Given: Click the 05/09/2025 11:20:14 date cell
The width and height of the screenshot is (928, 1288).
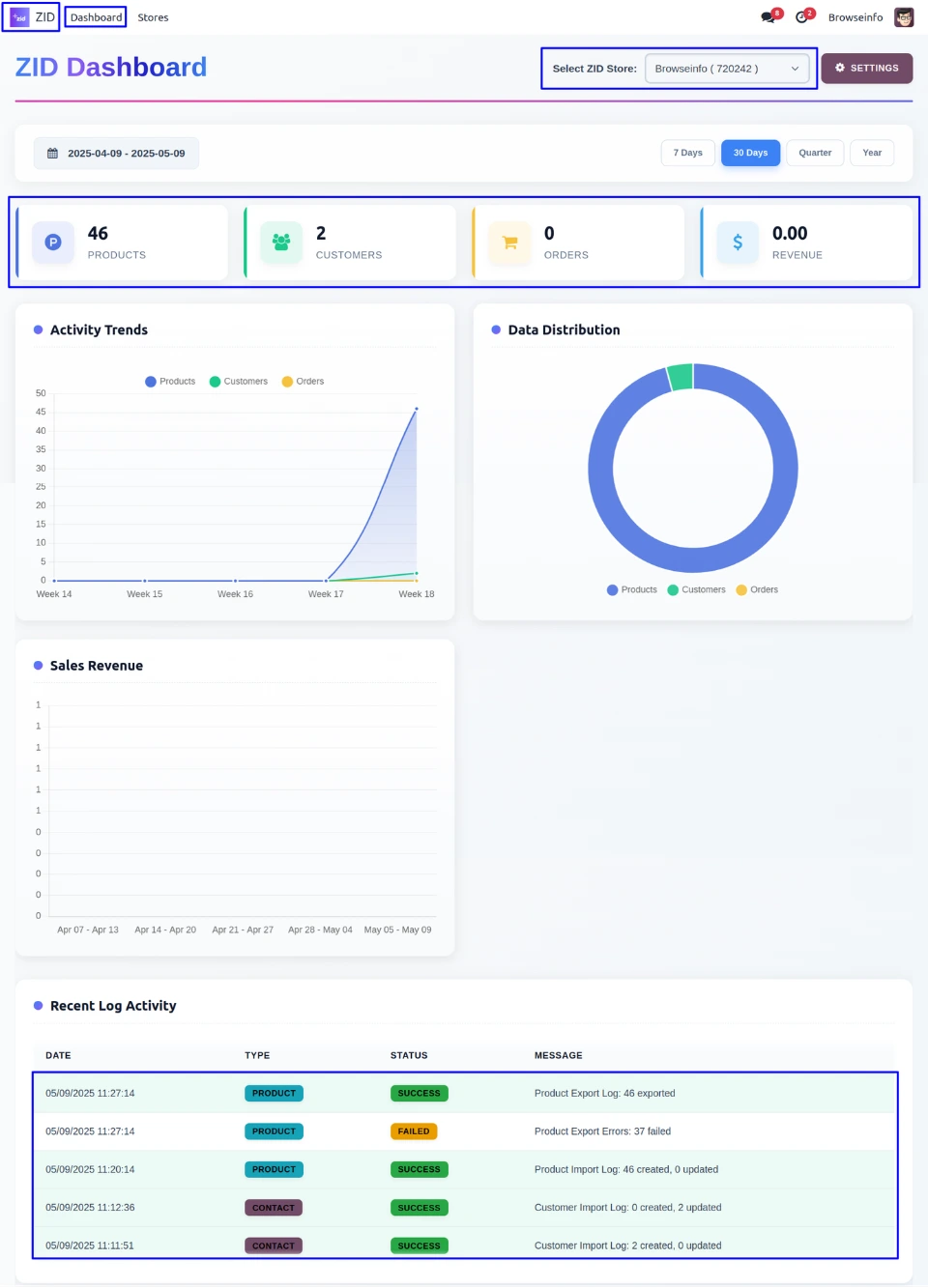Looking at the screenshot, I should coord(90,1169).
